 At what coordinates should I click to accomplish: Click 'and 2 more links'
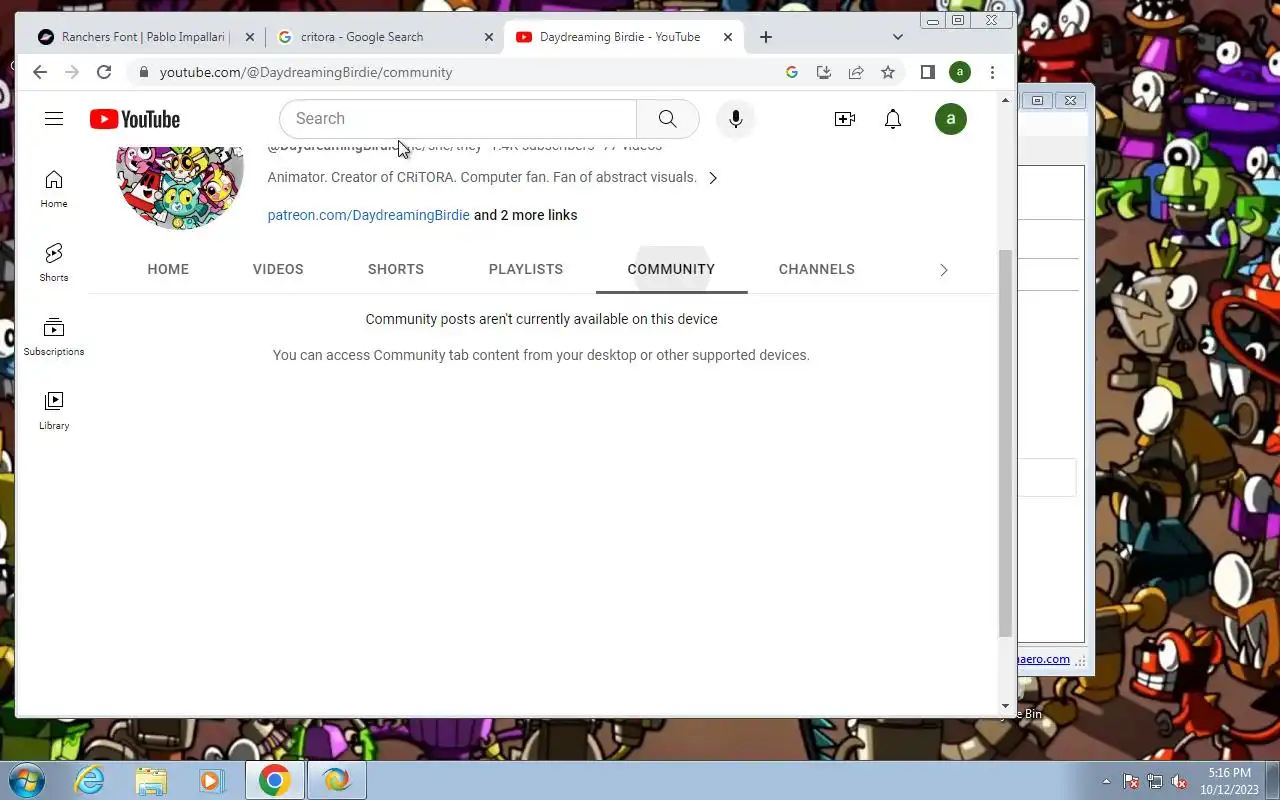[525, 215]
